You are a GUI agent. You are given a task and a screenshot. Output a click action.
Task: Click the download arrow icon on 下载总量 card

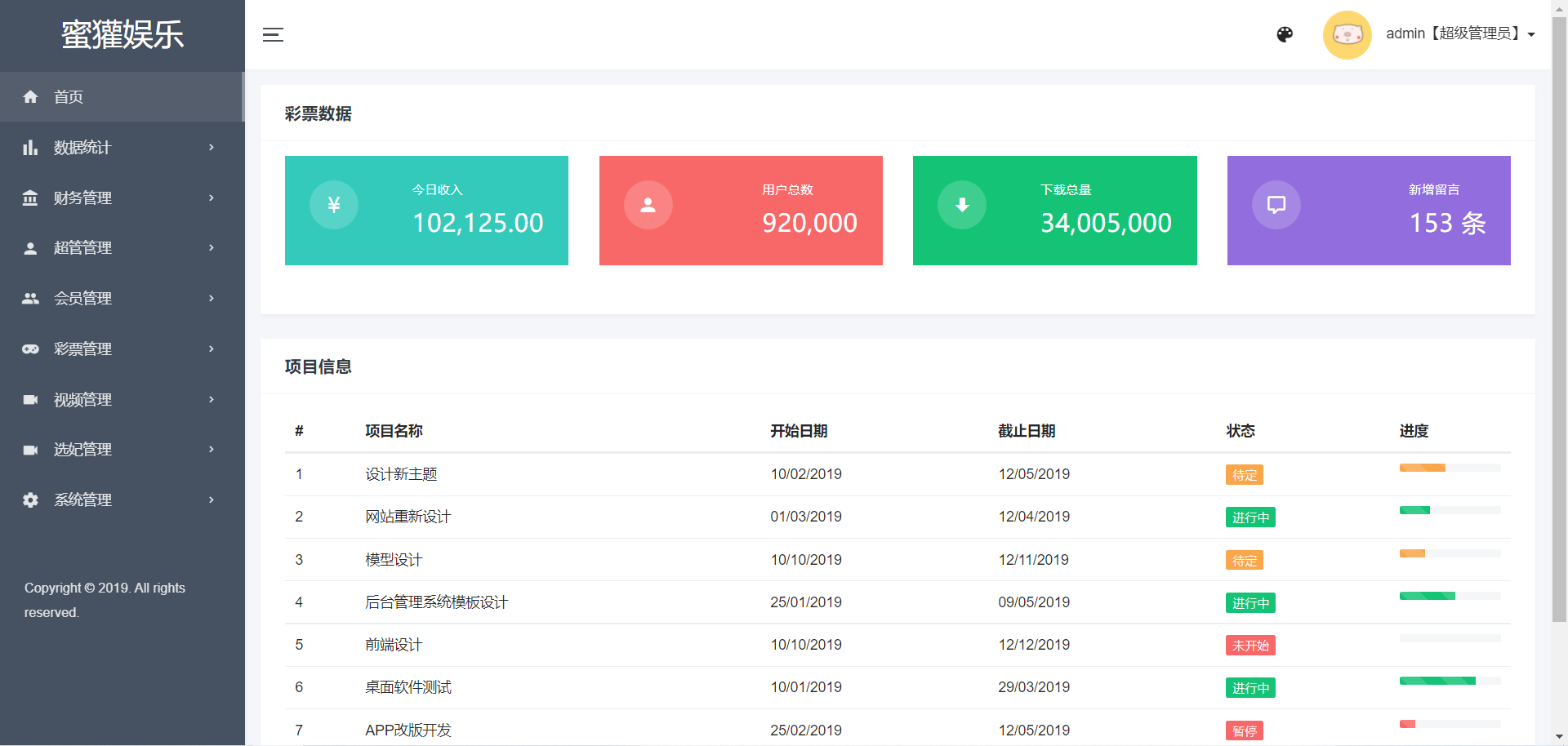pyautogui.click(x=962, y=205)
